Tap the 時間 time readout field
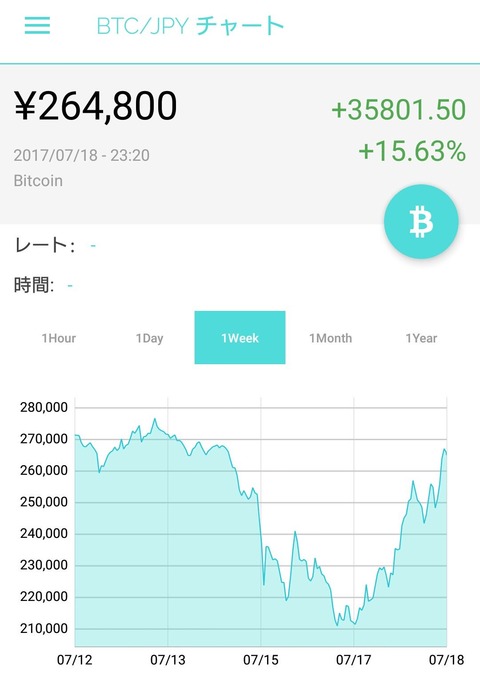Image resolution: width=480 pixels, height=680 pixels. tap(43, 285)
